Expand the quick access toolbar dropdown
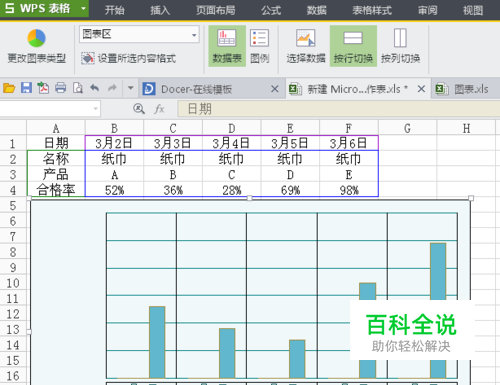 point(130,88)
